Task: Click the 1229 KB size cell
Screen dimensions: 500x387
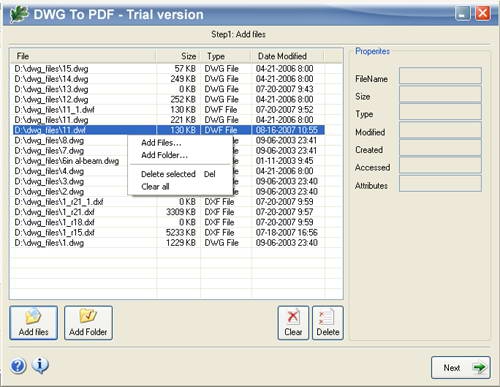Action: click(181, 243)
